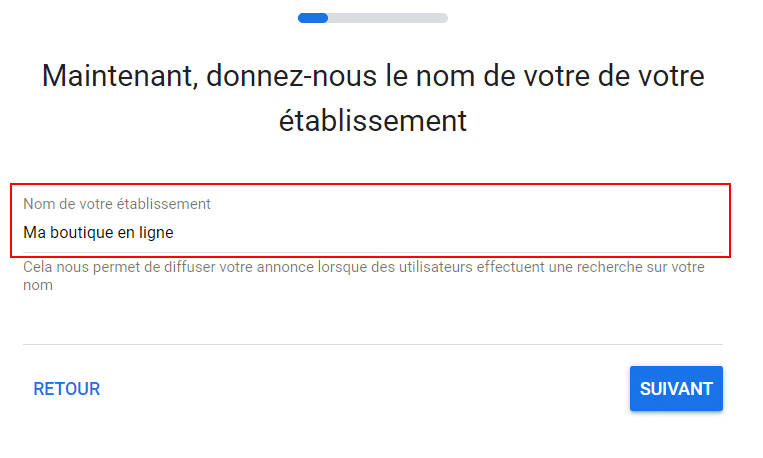Click the word "nom" ending the helper text
763x458 pixels.
click(38, 286)
